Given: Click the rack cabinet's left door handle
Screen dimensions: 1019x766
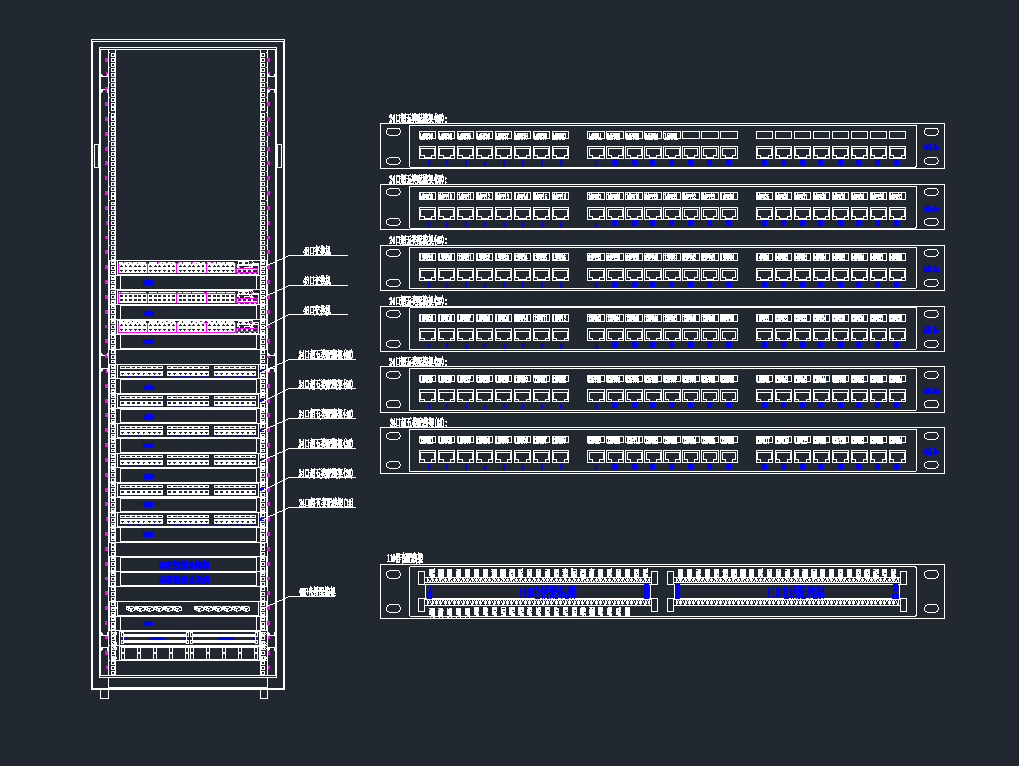Looking at the screenshot, I should (96, 156).
